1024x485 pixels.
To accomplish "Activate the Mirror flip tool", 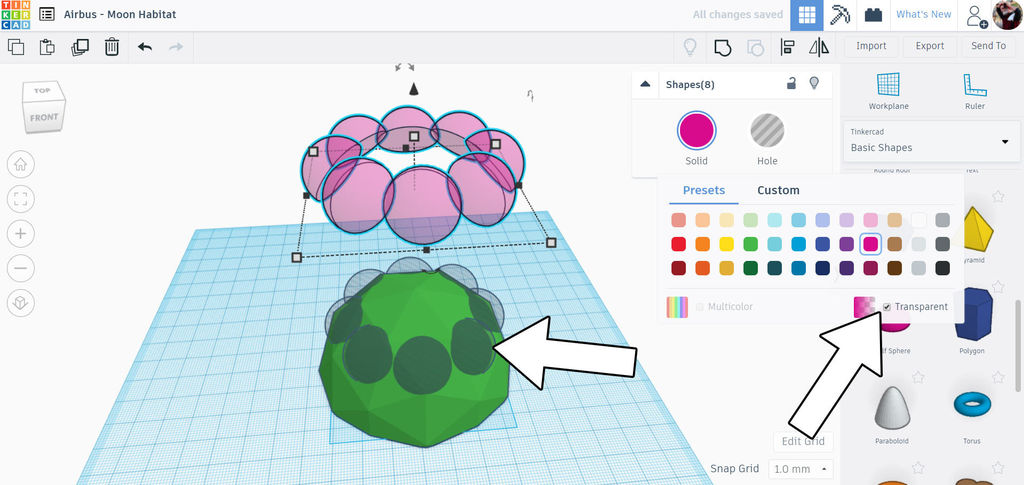I will pyautogui.click(x=818, y=47).
